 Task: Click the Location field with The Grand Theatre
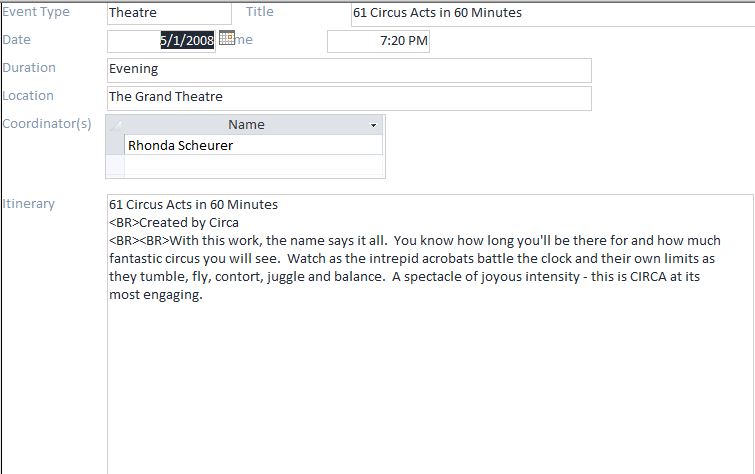click(x=349, y=98)
